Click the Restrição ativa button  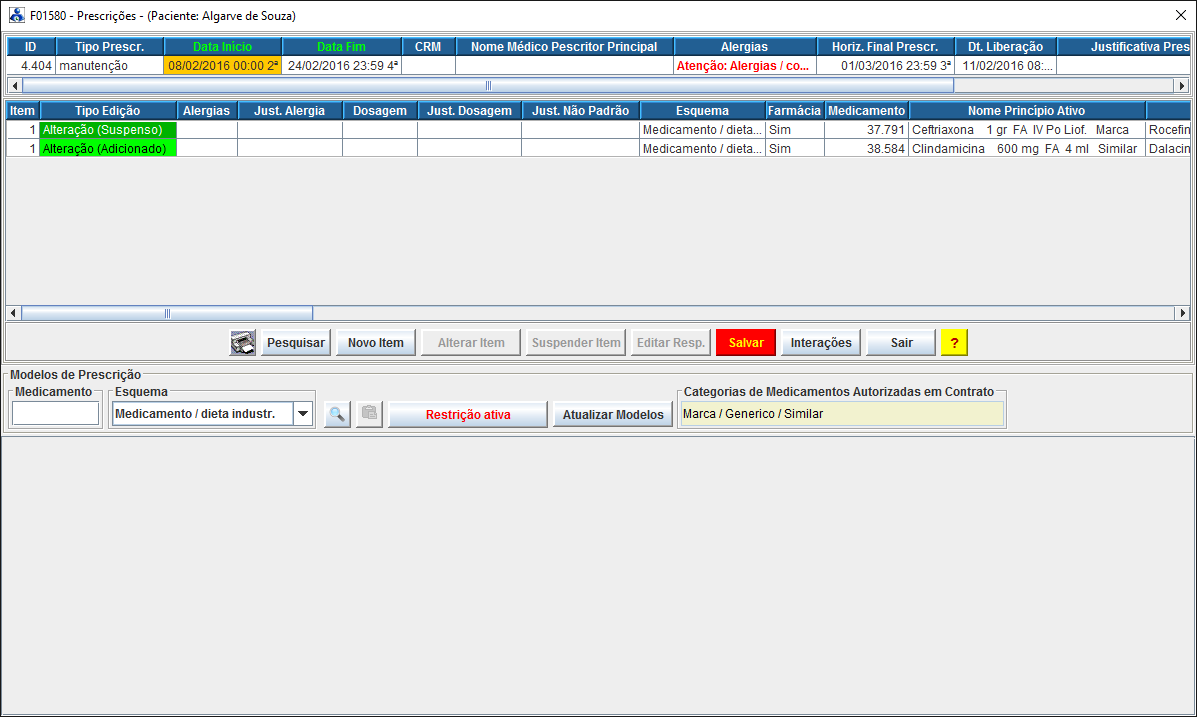click(468, 415)
